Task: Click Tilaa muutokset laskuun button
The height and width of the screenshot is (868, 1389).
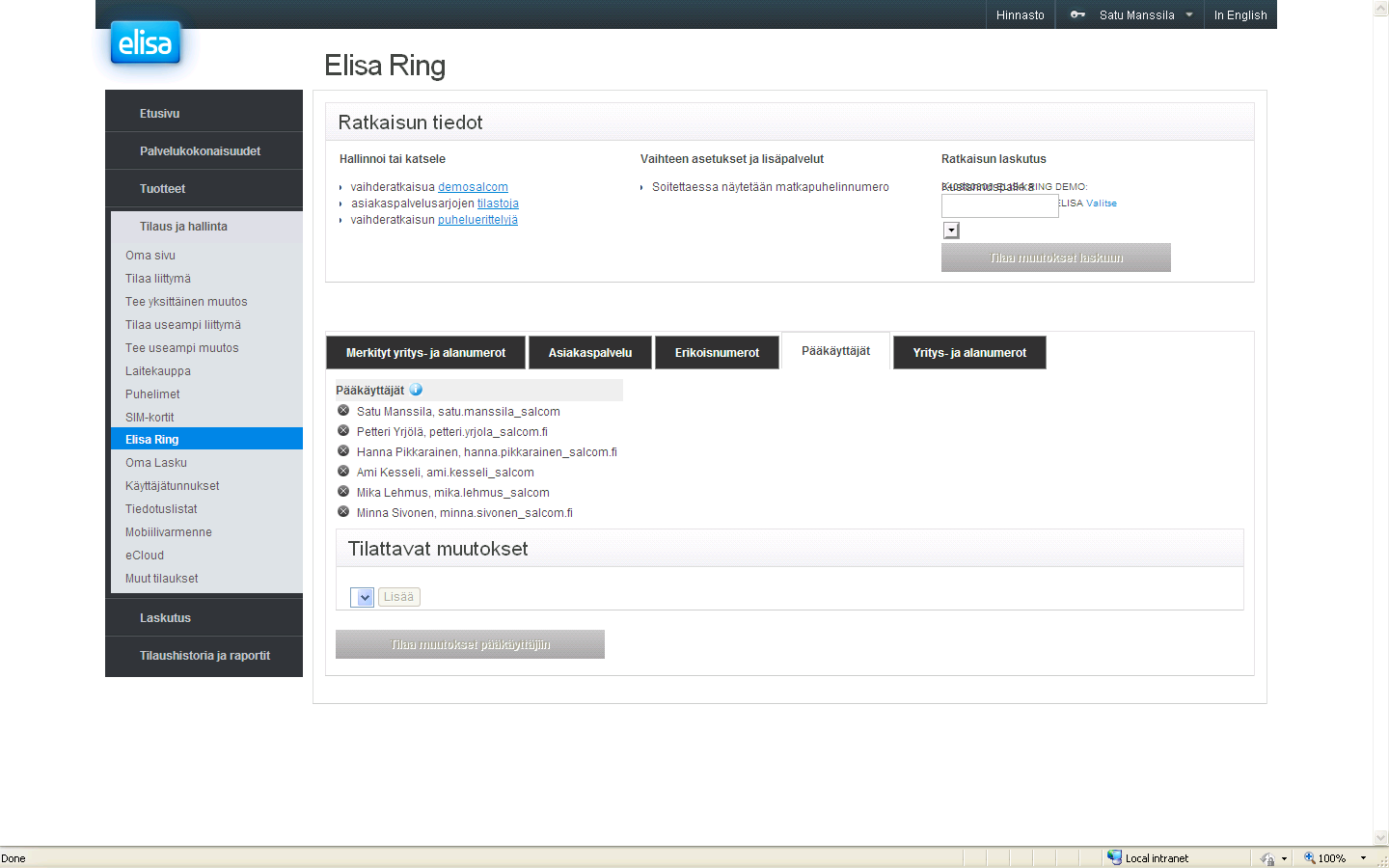Action: pos(1056,258)
